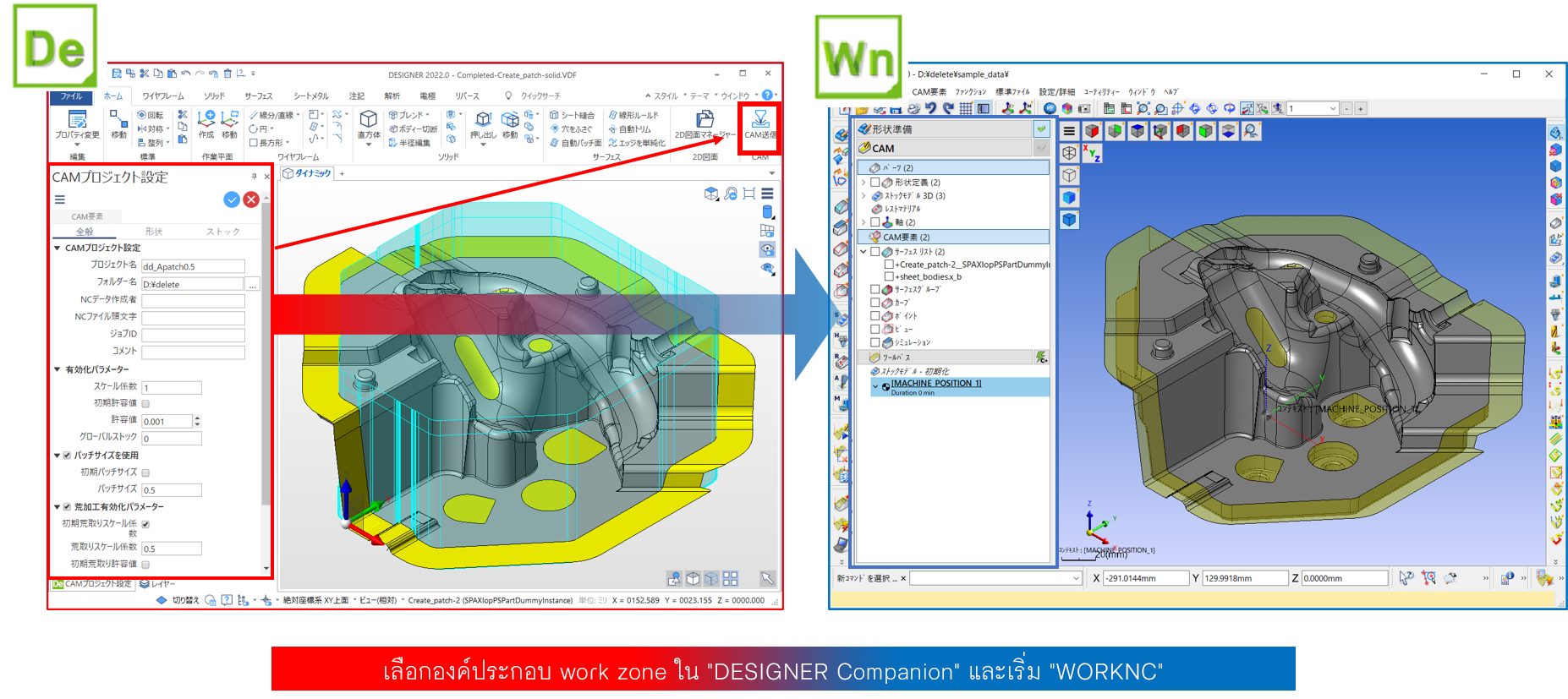
Task: Click the green check beside 形状準備
Action: [x=1042, y=129]
